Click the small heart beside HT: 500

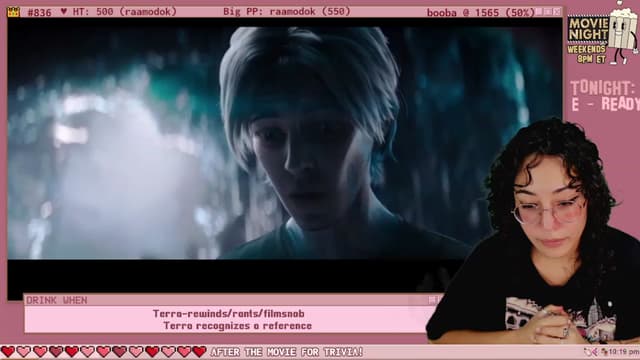tap(64, 11)
